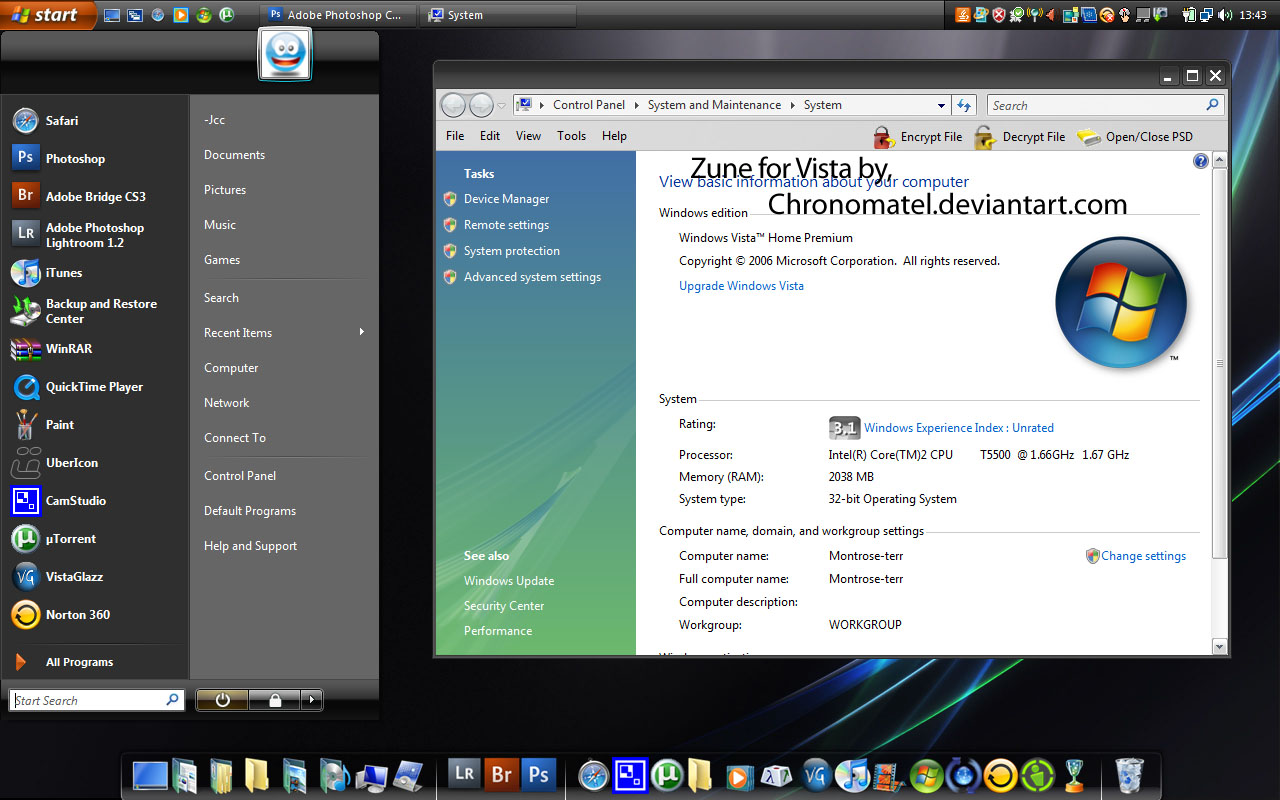
Task: Click Change settings for computer name
Action: point(1143,556)
